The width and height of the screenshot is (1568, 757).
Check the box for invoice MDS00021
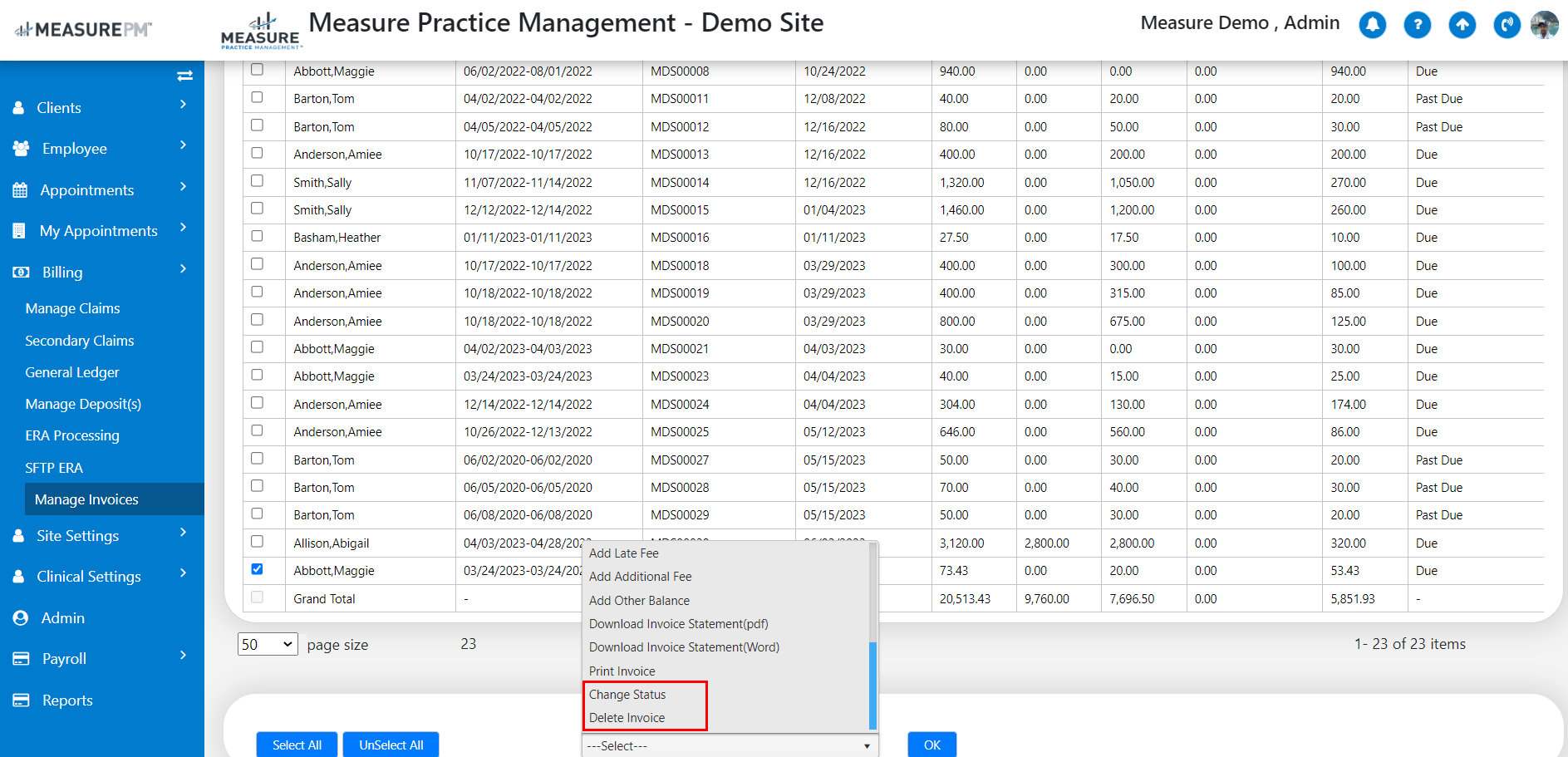tap(257, 347)
